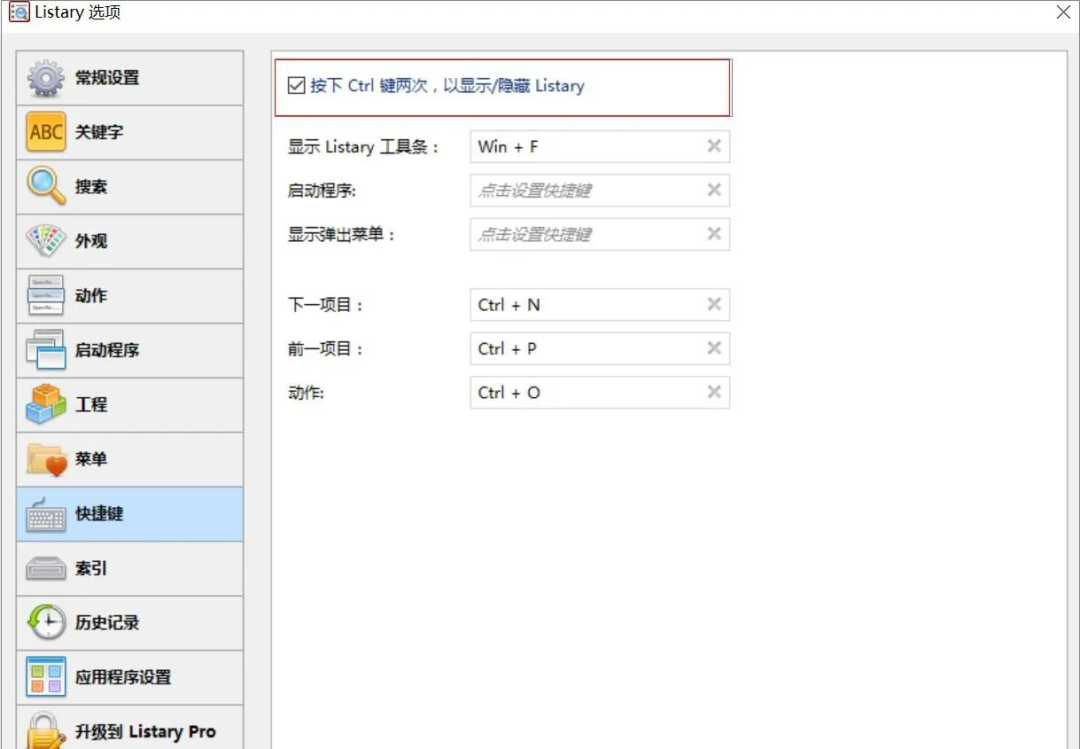Click 点击设置快捷键 field for 启动程序

(x=590, y=190)
